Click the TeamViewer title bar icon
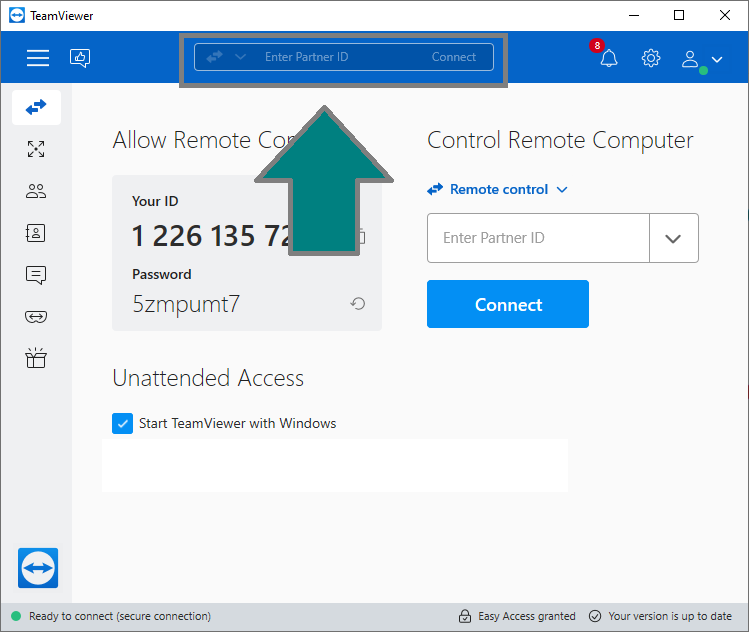The height and width of the screenshot is (632, 749). point(17,15)
